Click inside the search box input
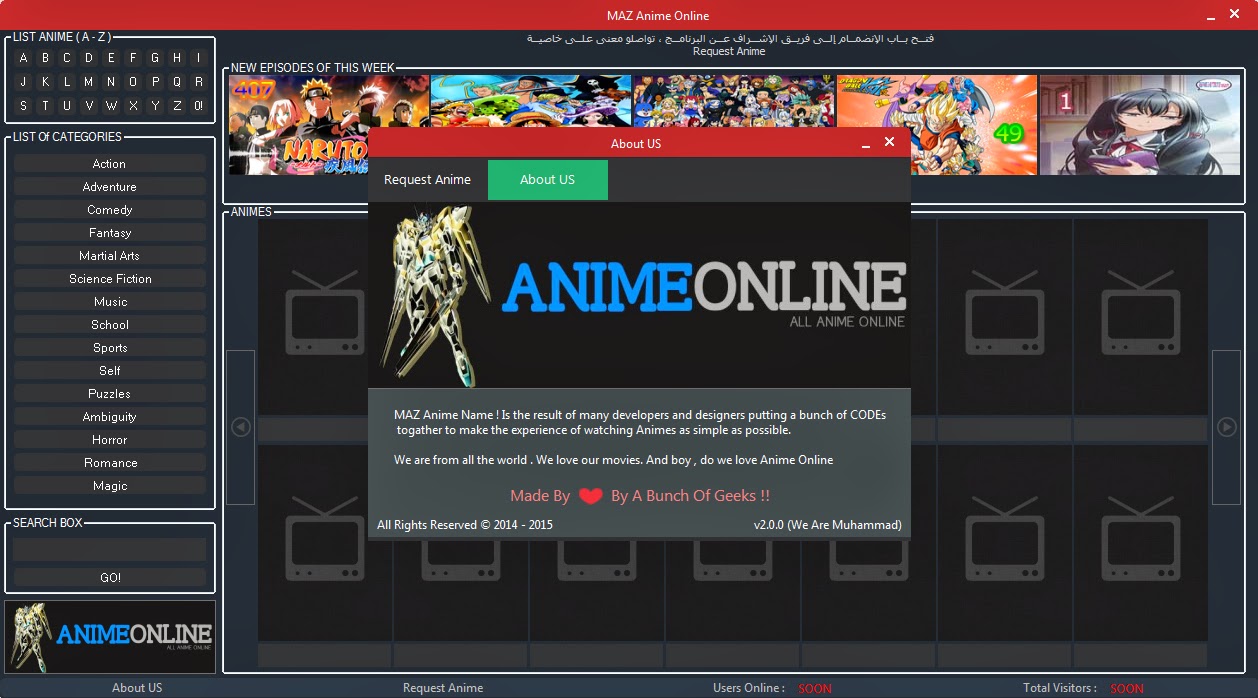The height and width of the screenshot is (698, 1258). click(109, 548)
